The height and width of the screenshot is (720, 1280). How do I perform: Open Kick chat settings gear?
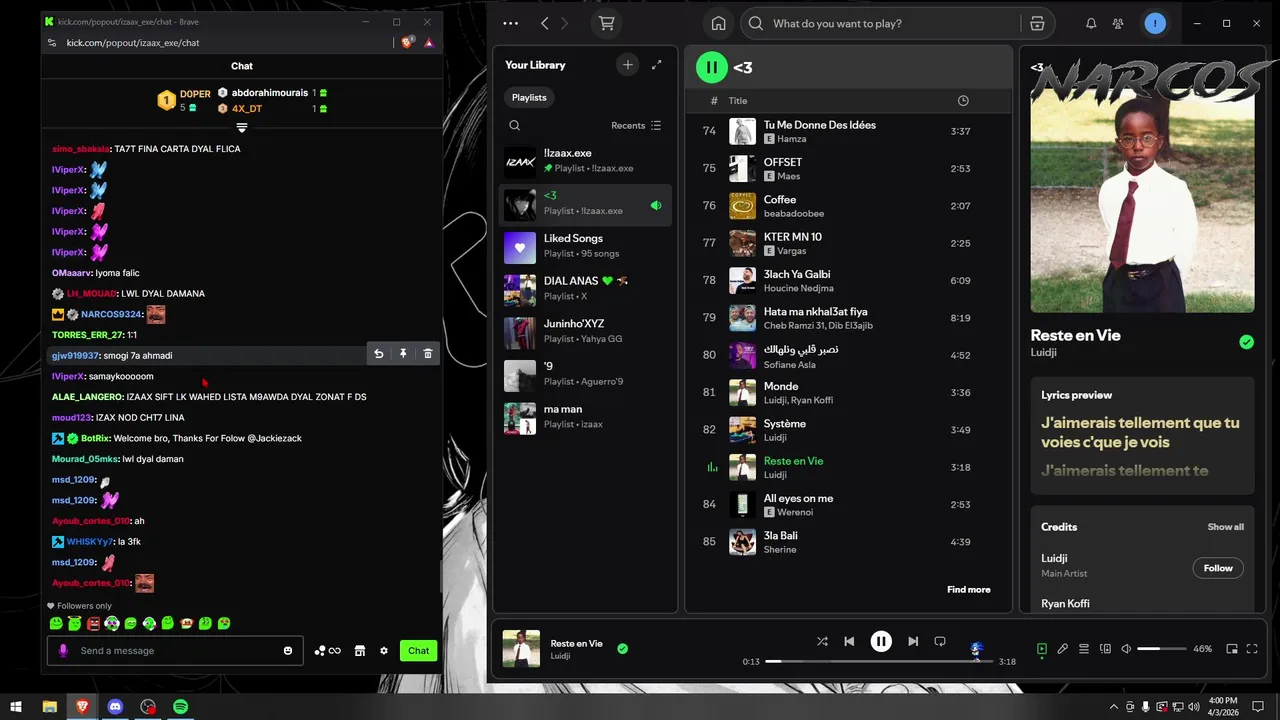point(383,651)
